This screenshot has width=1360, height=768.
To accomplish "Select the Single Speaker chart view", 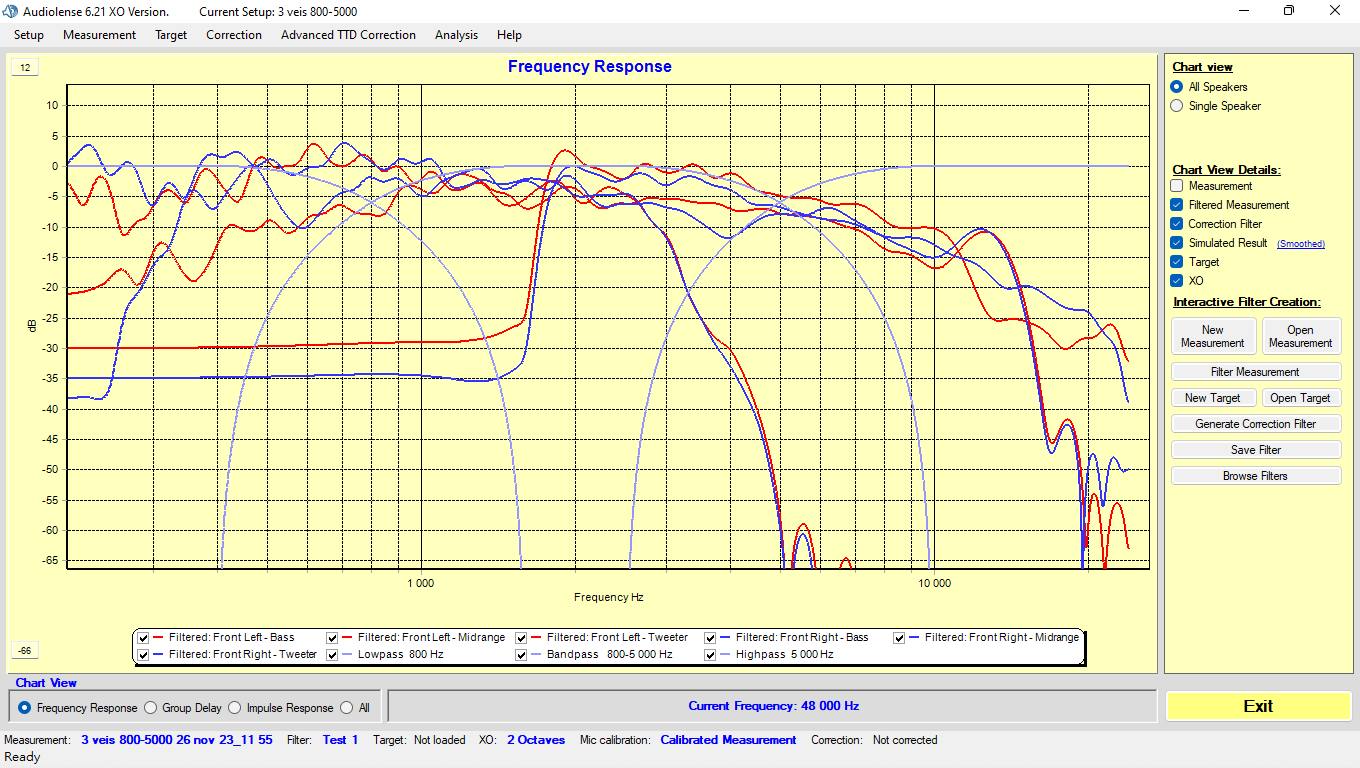I will point(1177,106).
